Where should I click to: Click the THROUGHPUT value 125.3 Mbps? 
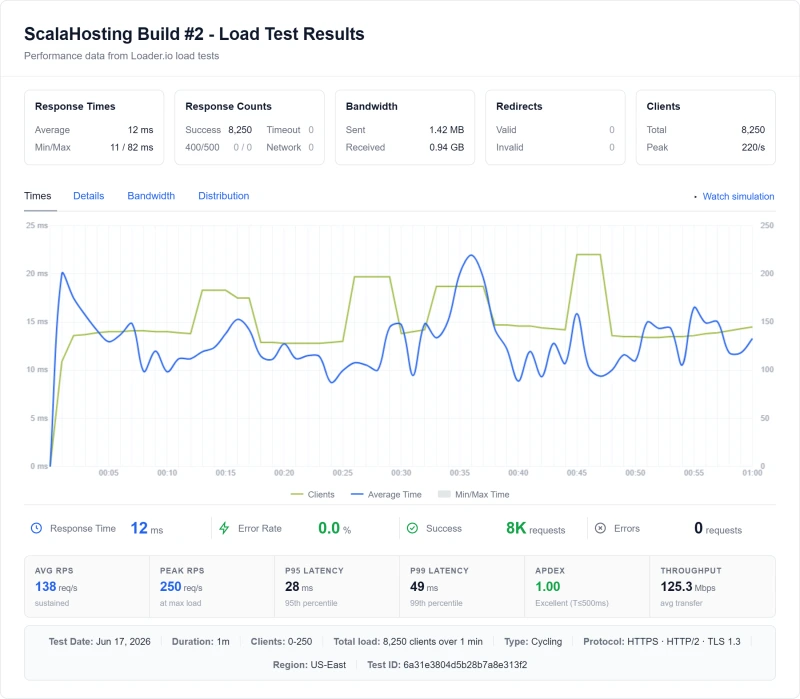tap(688, 587)
